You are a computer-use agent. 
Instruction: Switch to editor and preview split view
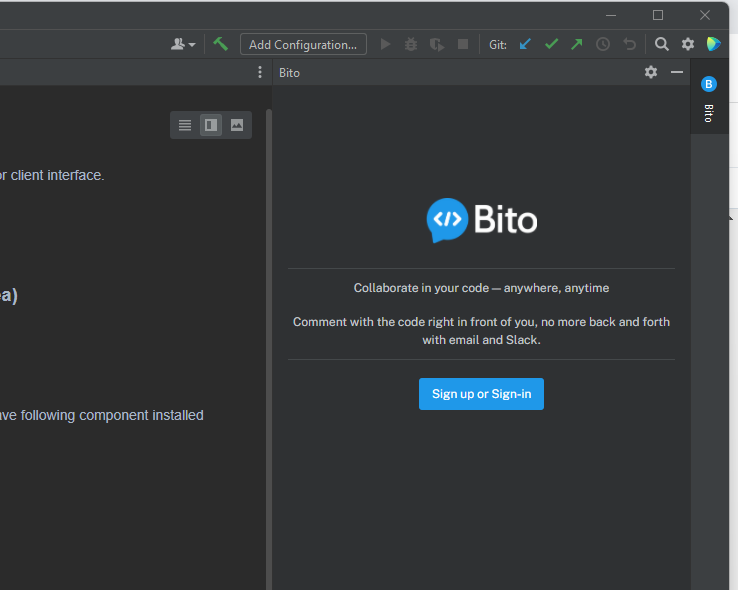(x=211, y=125)
